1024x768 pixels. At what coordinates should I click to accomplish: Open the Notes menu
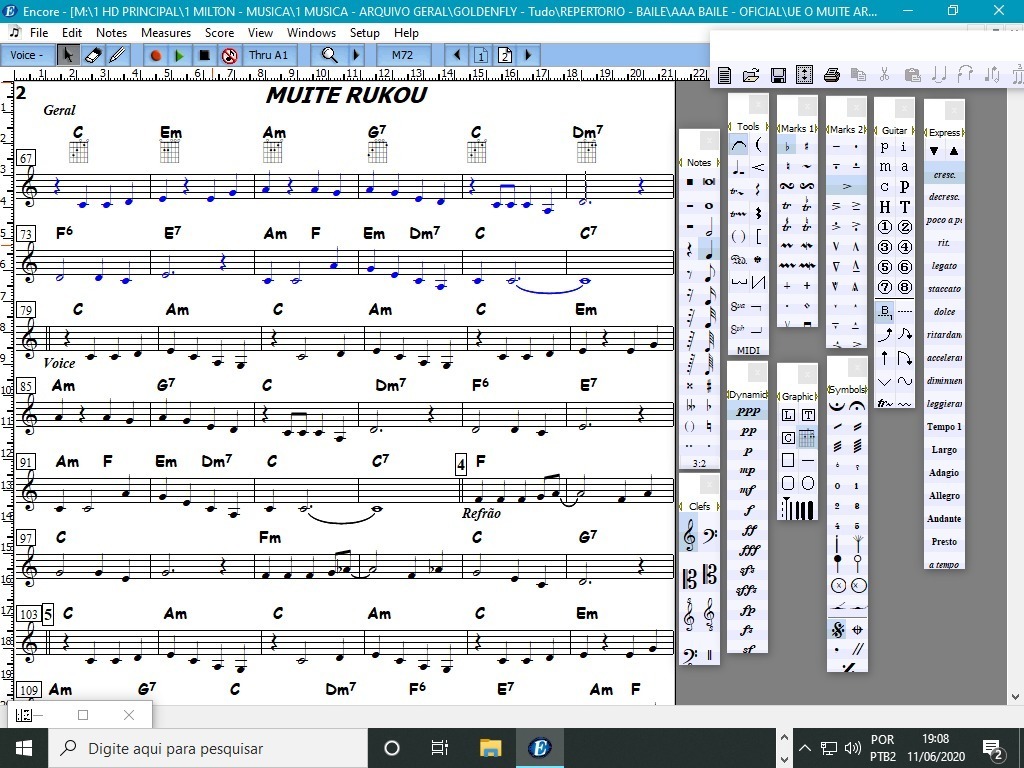[x=111, y=33]
